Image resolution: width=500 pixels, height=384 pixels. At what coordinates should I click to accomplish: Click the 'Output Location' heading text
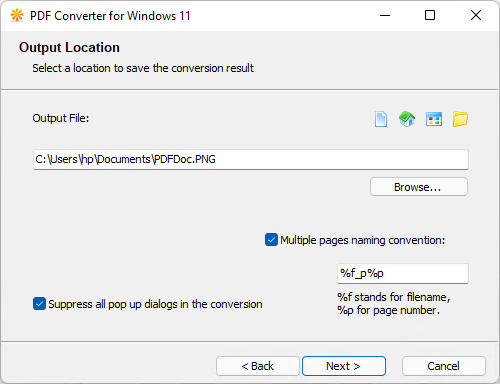coord(69,47)
